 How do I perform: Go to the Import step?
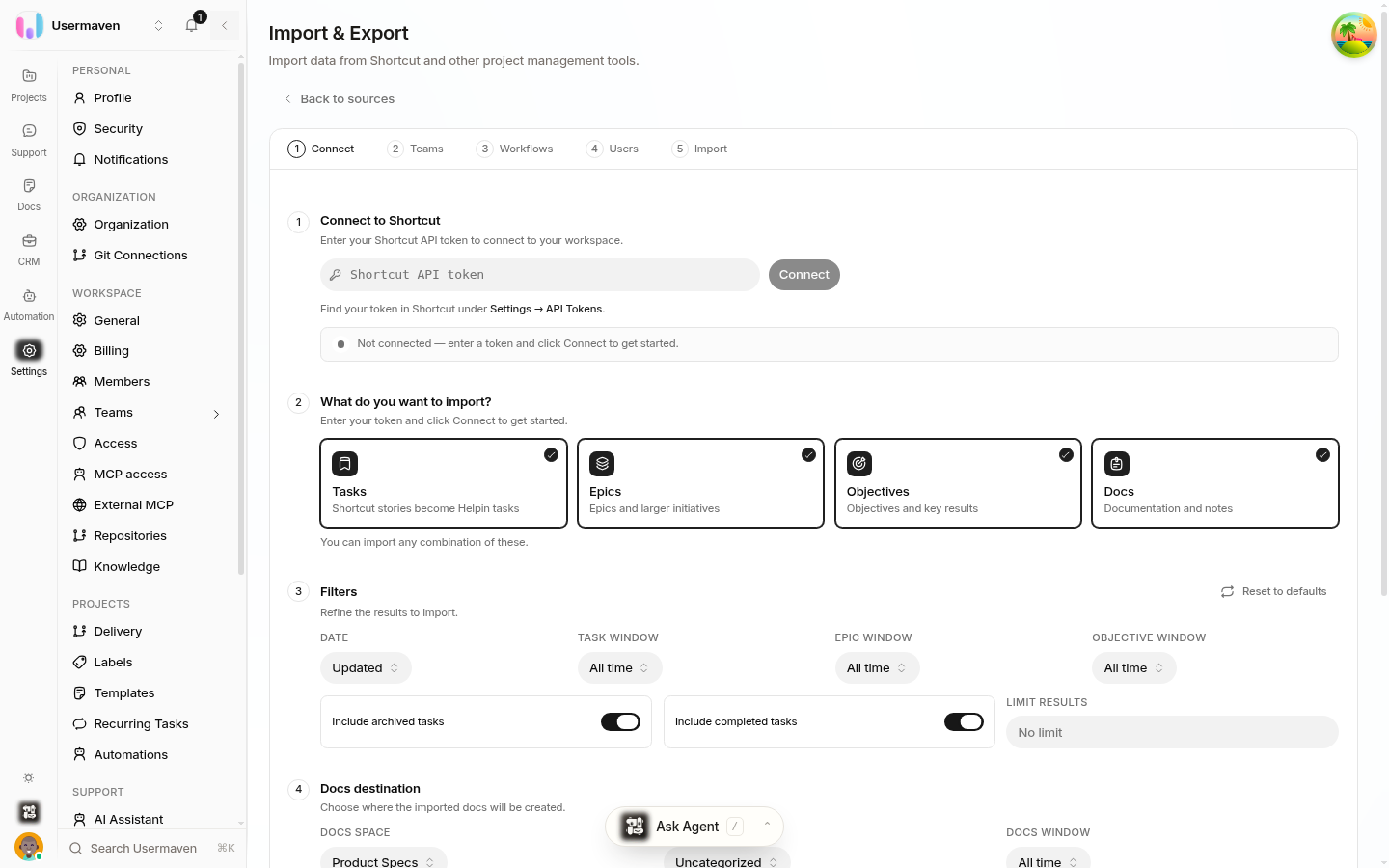point(699,149)
